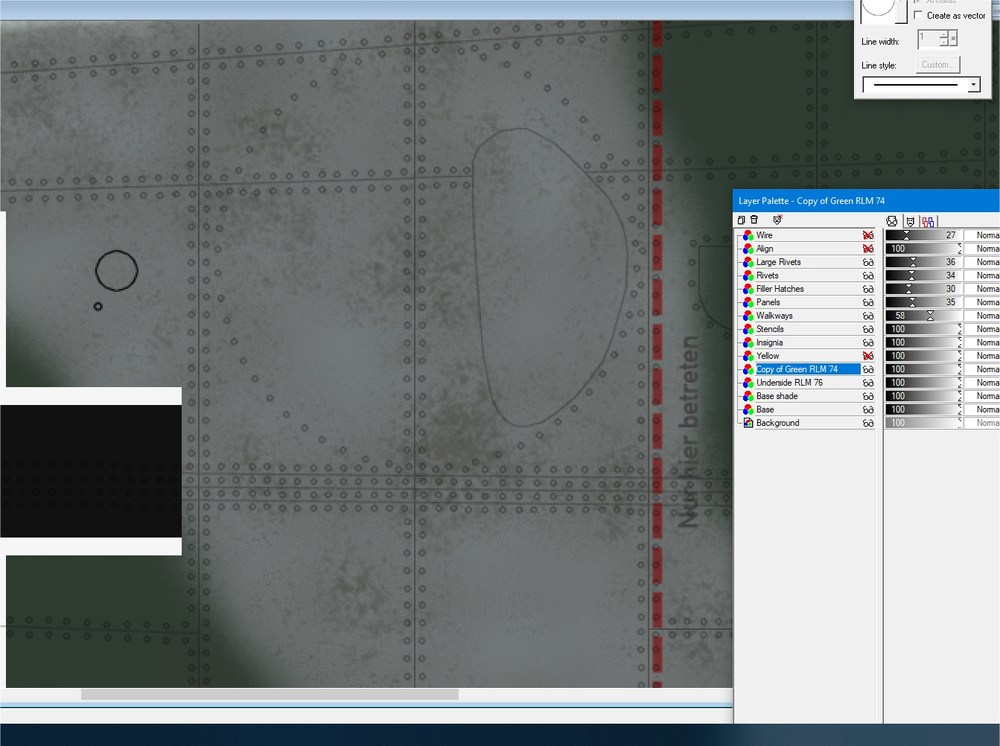This screenshot has width=1000, height=746.
Task: Show the hidden Yellow layer
Action: [868, 356]
